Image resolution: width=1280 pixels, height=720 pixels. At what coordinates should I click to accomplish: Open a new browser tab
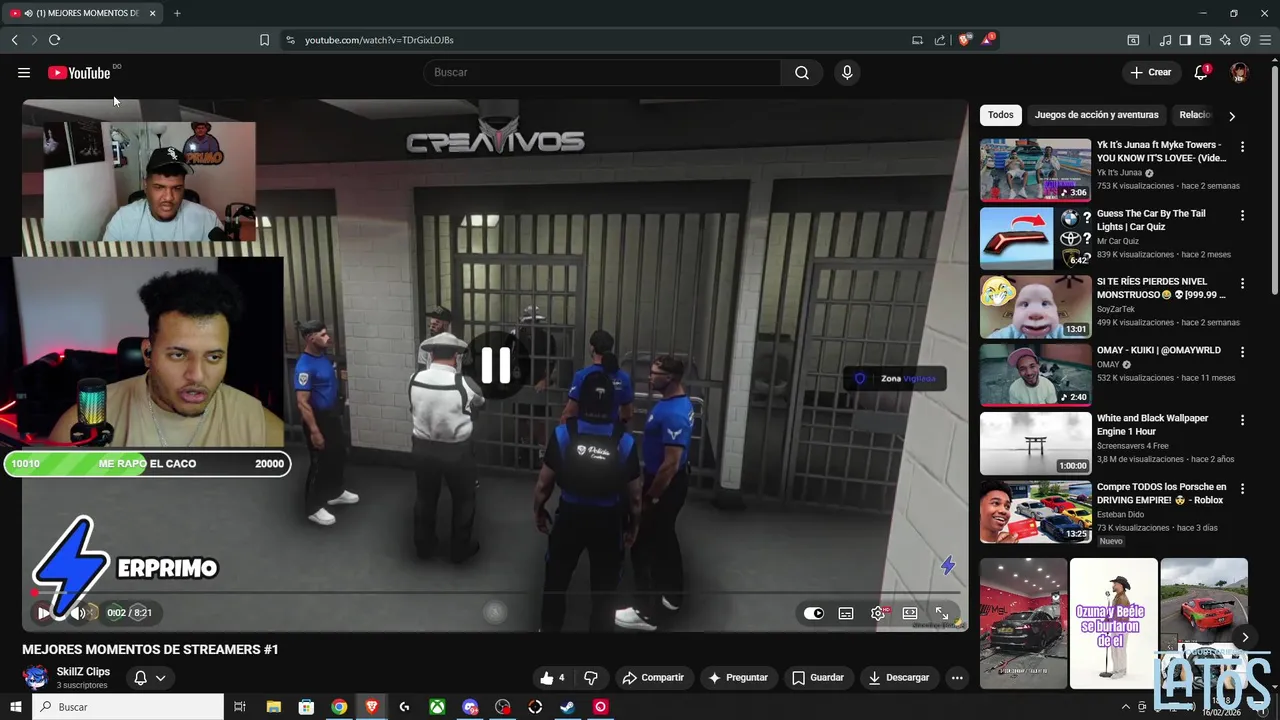[x=177, y=13]
